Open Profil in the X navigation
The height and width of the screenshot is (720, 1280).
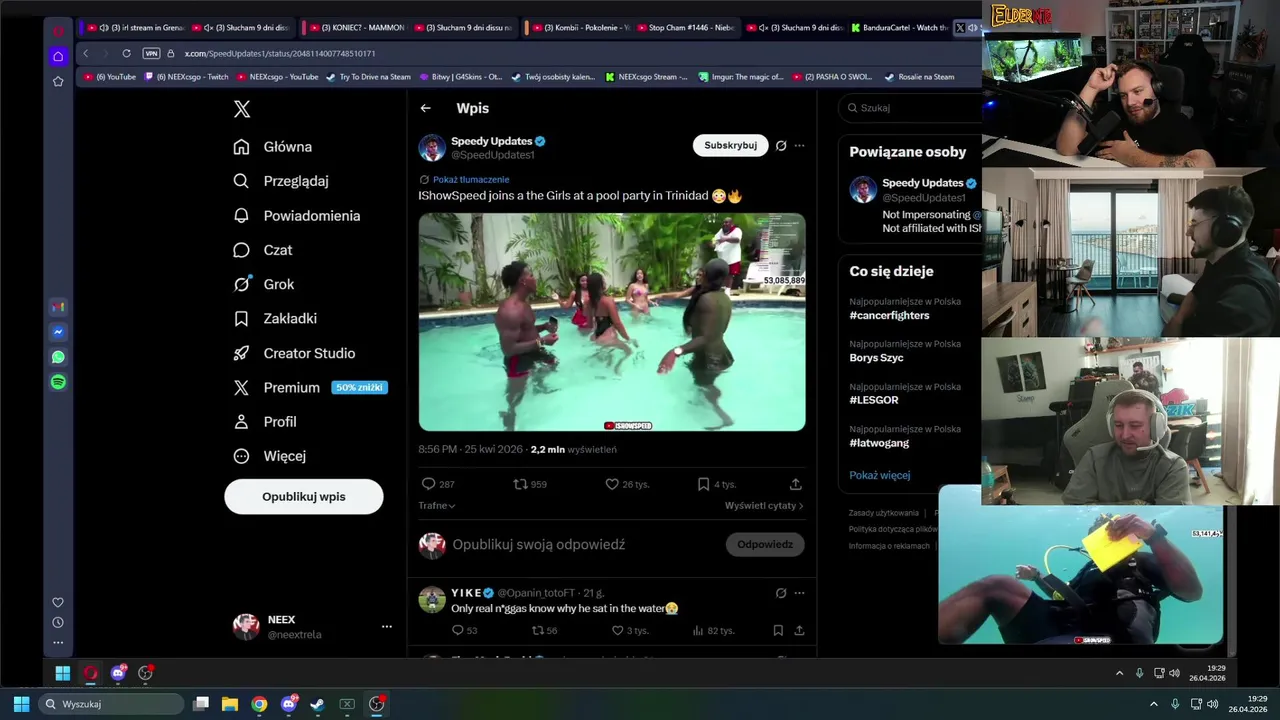(265, 422)
